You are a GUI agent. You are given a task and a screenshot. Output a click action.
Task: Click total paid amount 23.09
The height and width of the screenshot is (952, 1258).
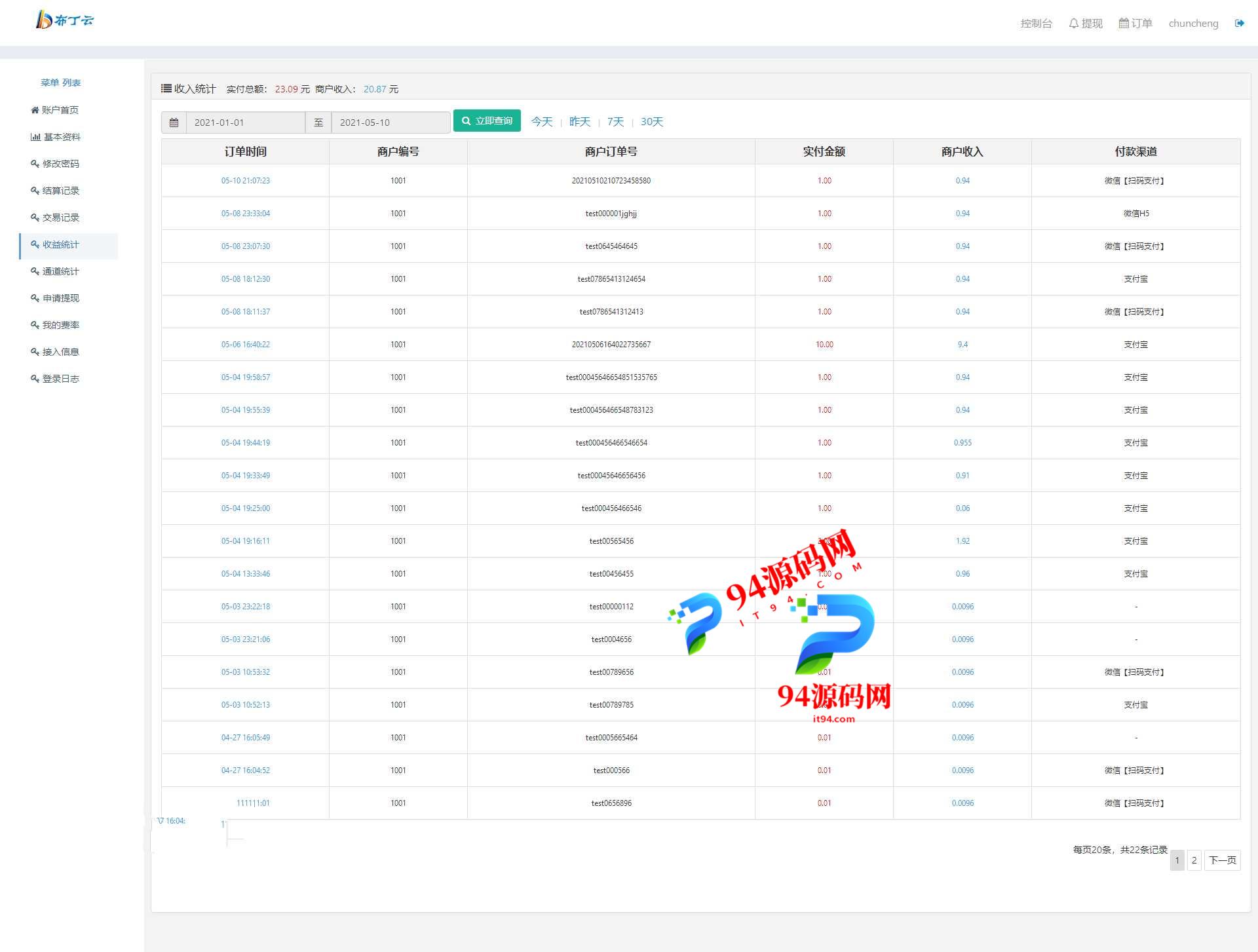(286, 89)
